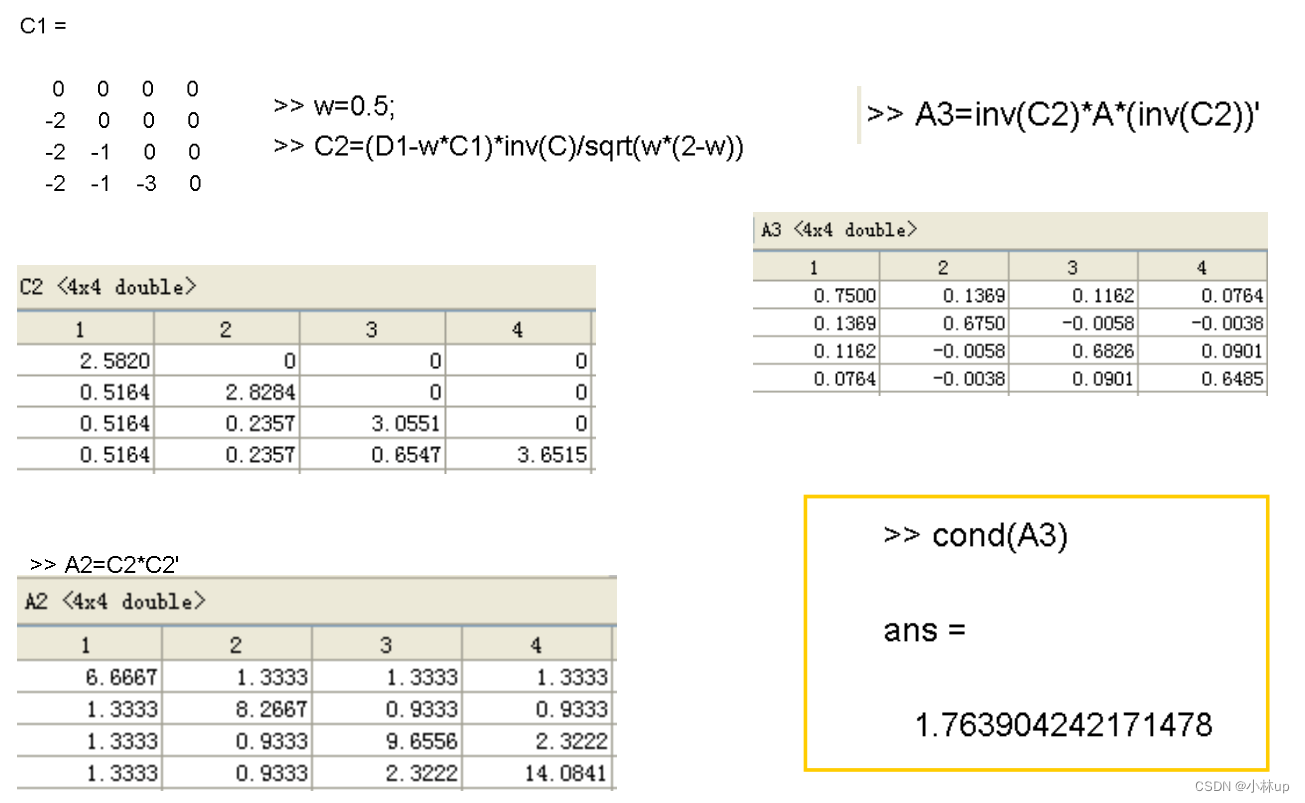Click -0.0038 in second row of A3

click(x=1202, y=323)
